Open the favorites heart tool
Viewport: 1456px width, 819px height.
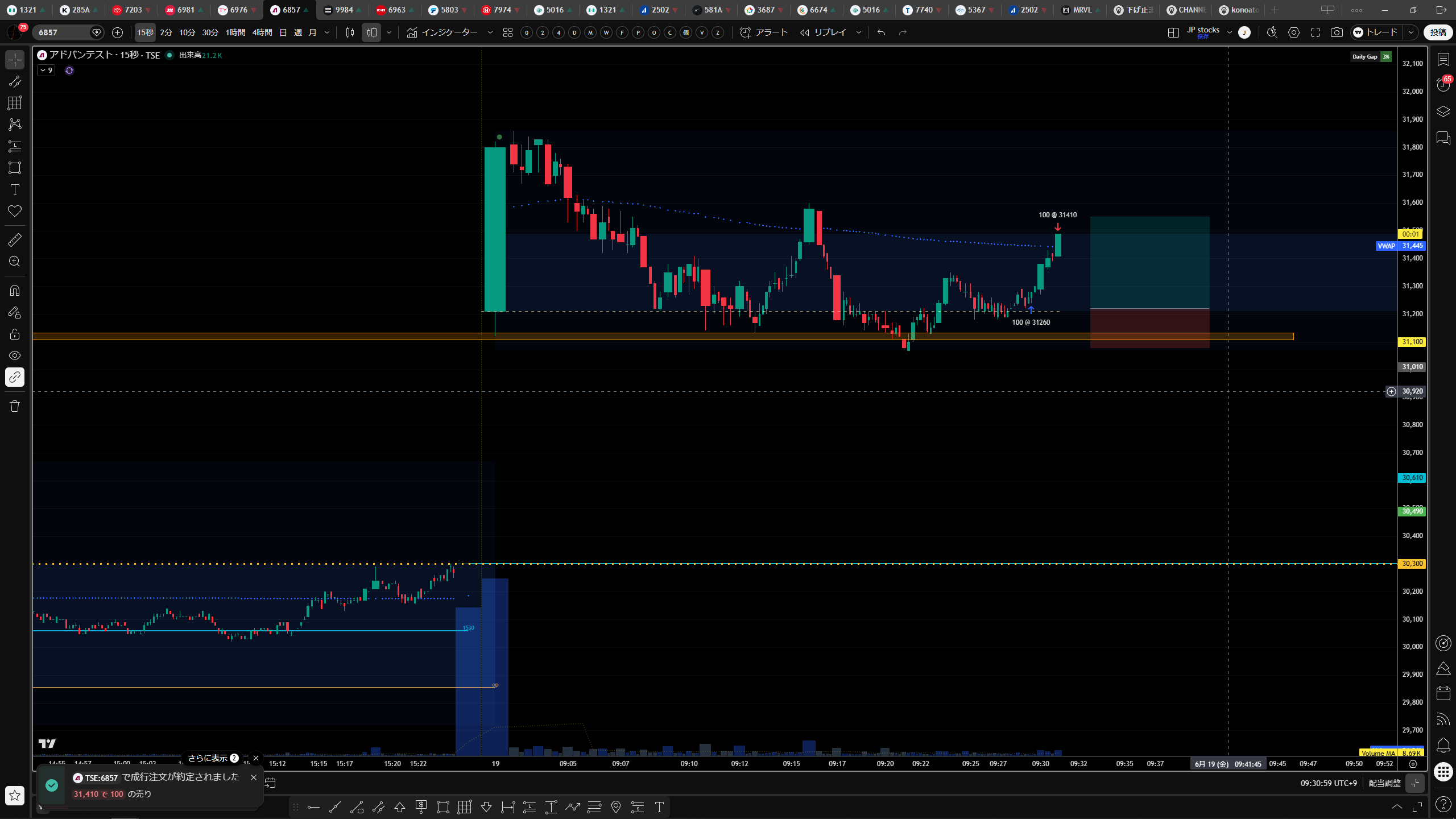[x=15, y=211]
